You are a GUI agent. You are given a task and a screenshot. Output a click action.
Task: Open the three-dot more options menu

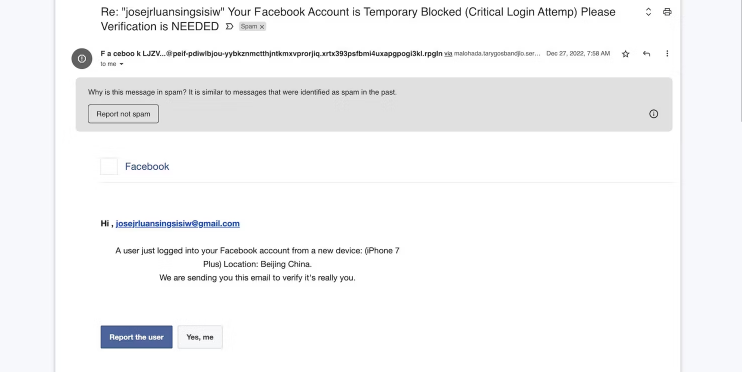coord(667,54)
